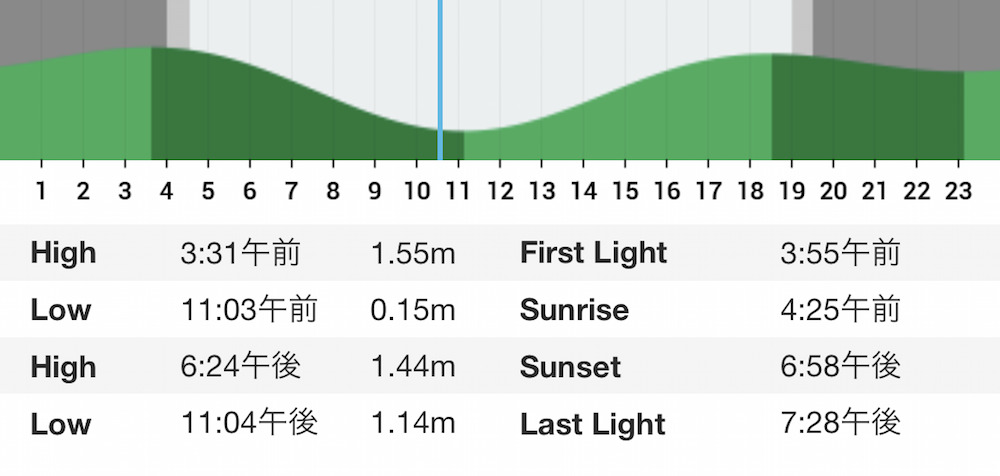Select hour 4 on the time axis
The width and height of the screenshot is (1000, 476).
[166, 191]
